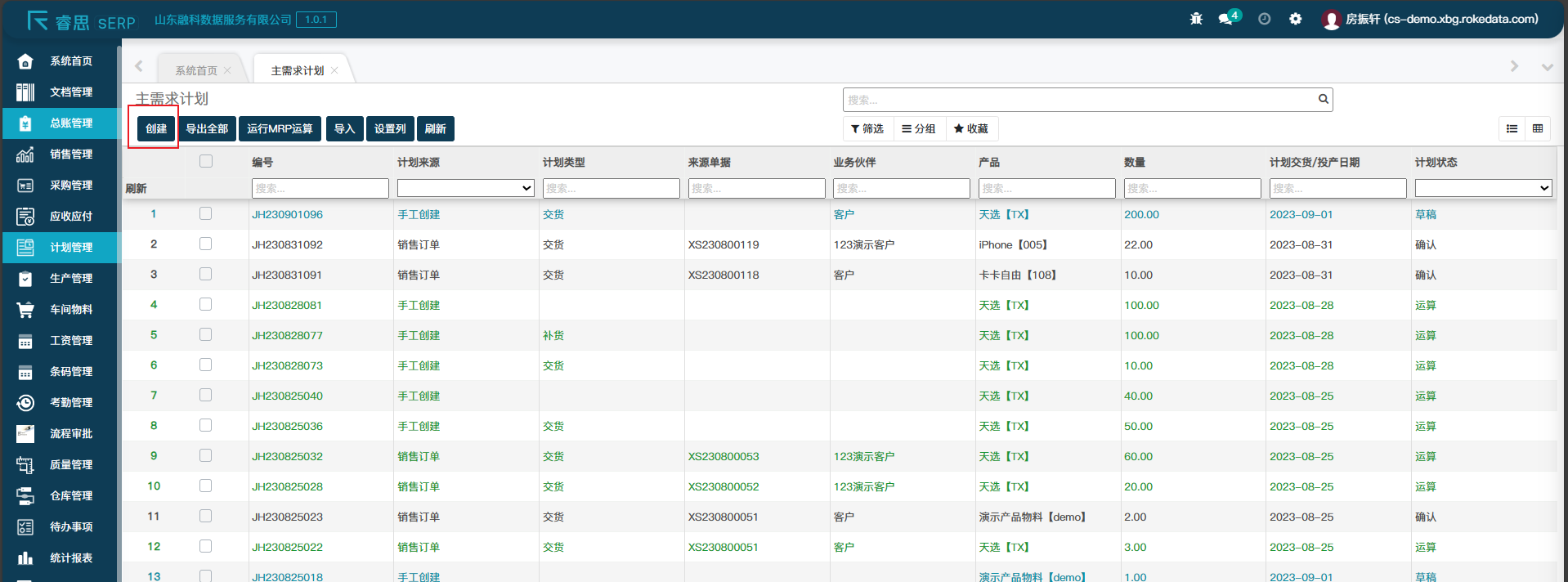Screen dimensions: 1568x582
Task: Open the messages icon with badge 4
Action: tap(1226, 19)
